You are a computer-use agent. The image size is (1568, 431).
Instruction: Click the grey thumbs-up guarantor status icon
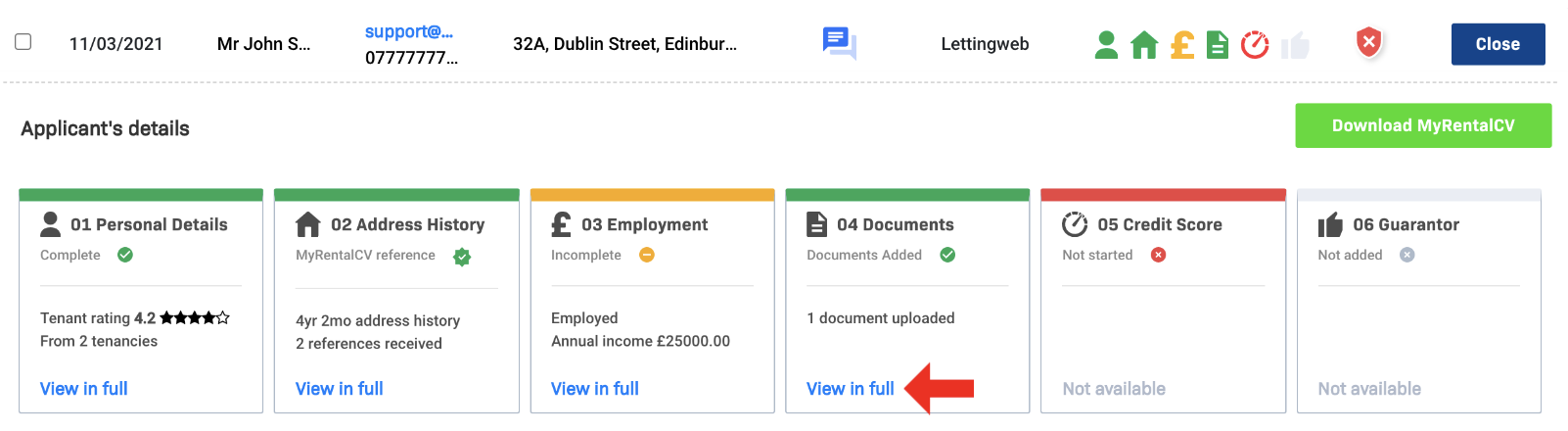(x=1295, y=45)
